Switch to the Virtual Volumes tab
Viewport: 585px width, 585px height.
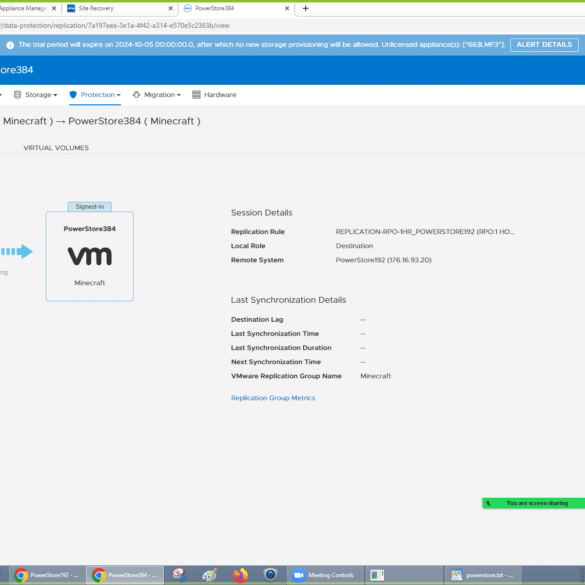click(56, 148)
